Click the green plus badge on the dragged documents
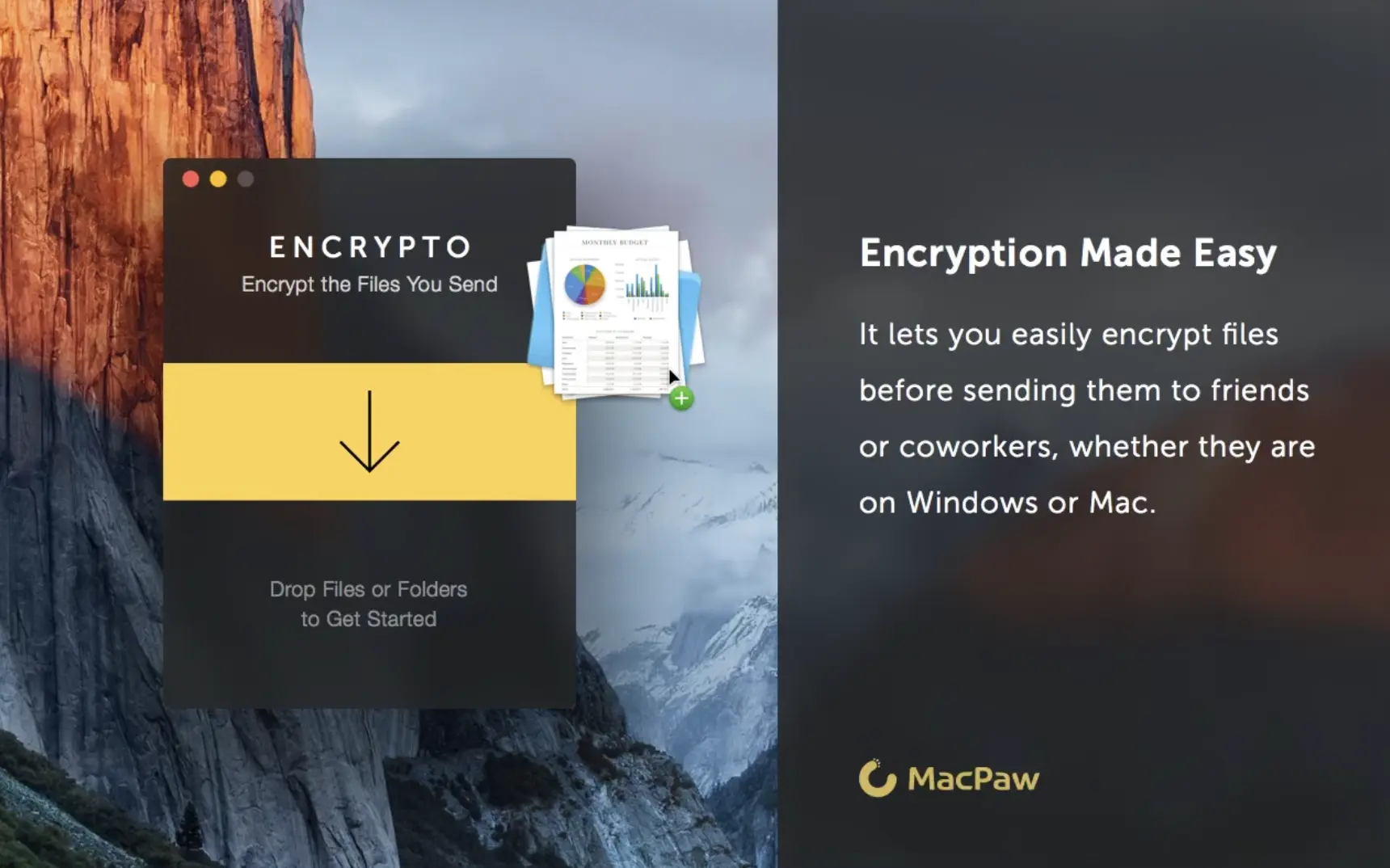The height and width of the screenshot is (868, 1390). [681, 398]
